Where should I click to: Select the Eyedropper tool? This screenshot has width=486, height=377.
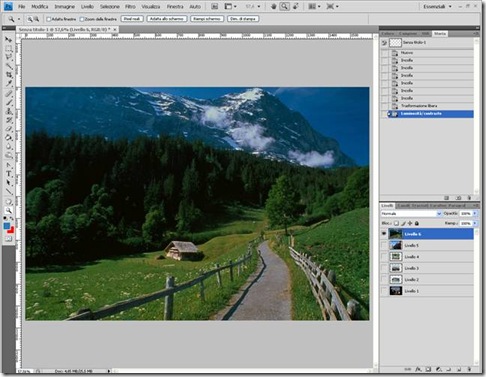click(x=8, y=83)
